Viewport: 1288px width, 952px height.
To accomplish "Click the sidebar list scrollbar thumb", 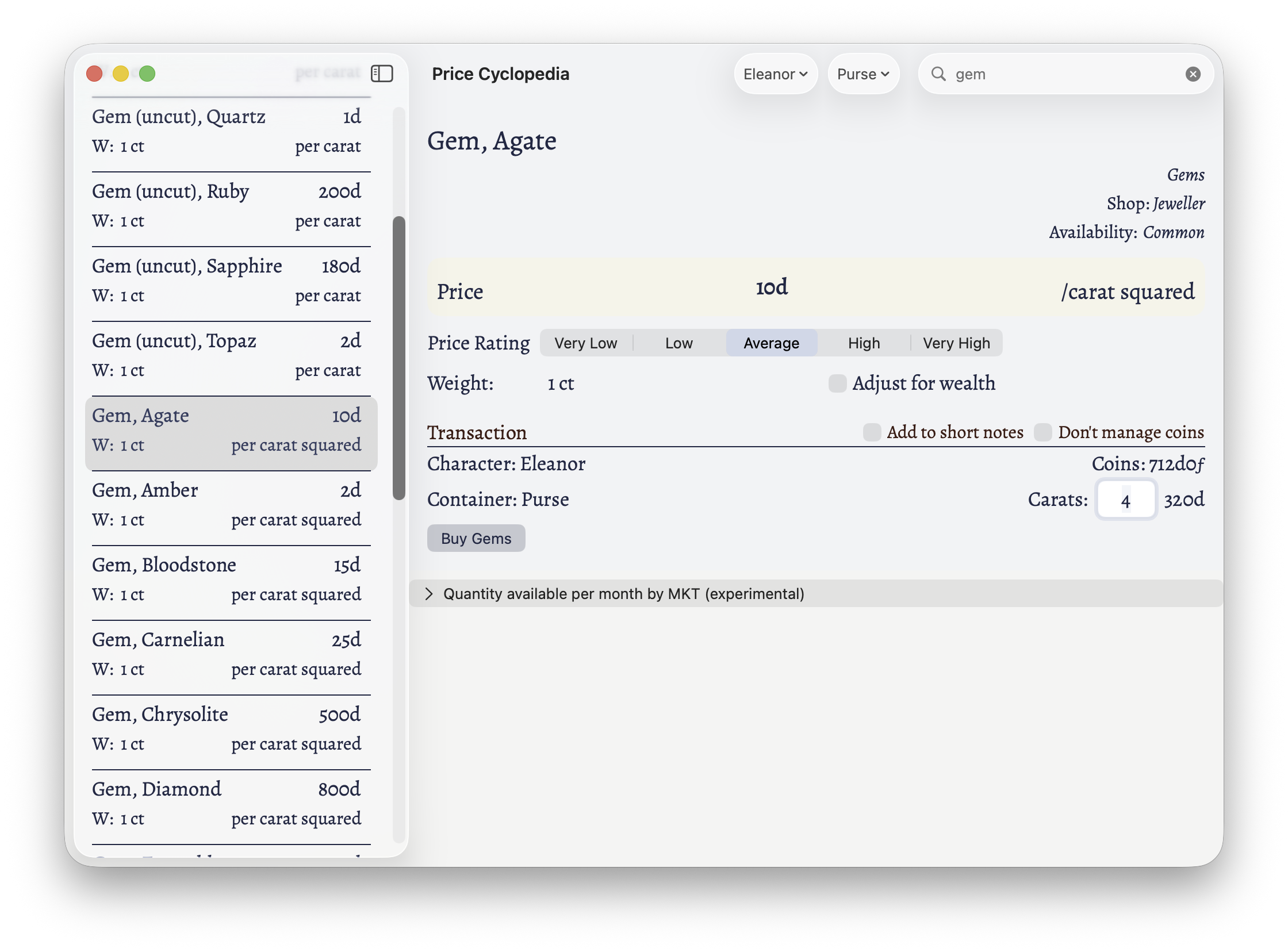I will point(399,358).
